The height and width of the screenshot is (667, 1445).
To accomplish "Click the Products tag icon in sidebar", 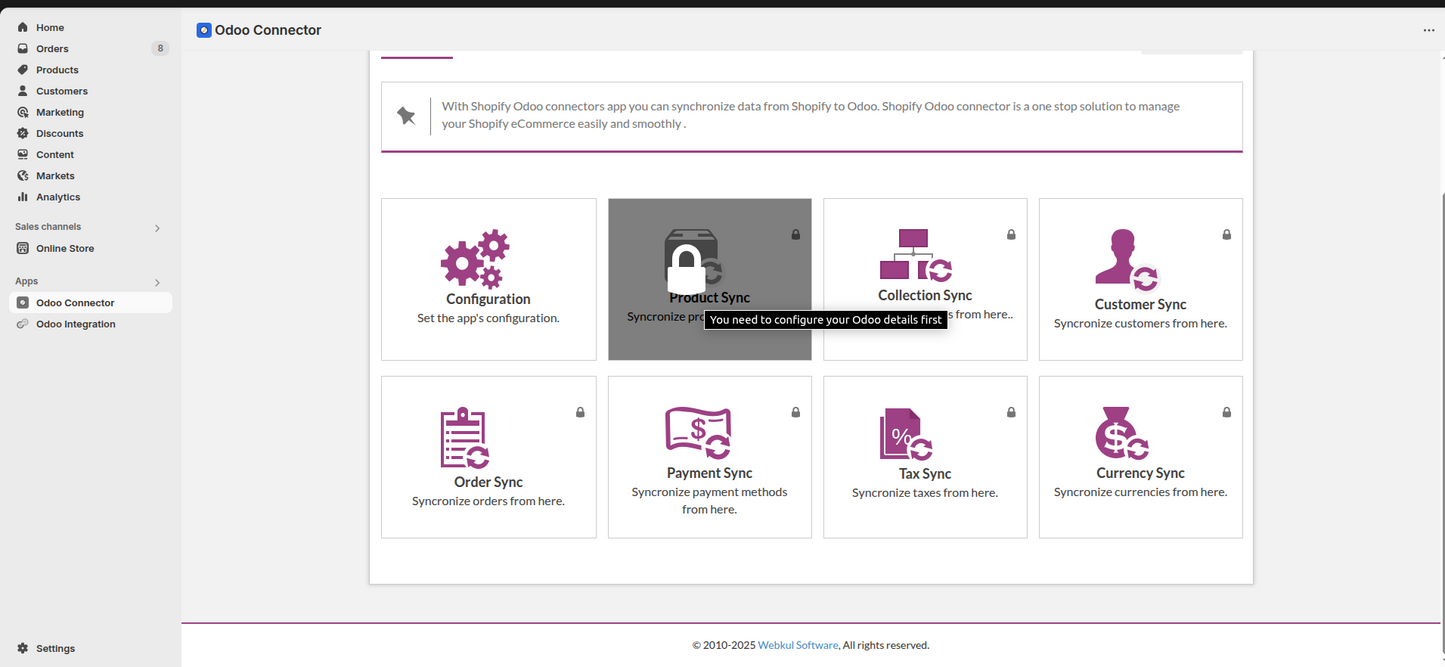I will tap(23, 70).
